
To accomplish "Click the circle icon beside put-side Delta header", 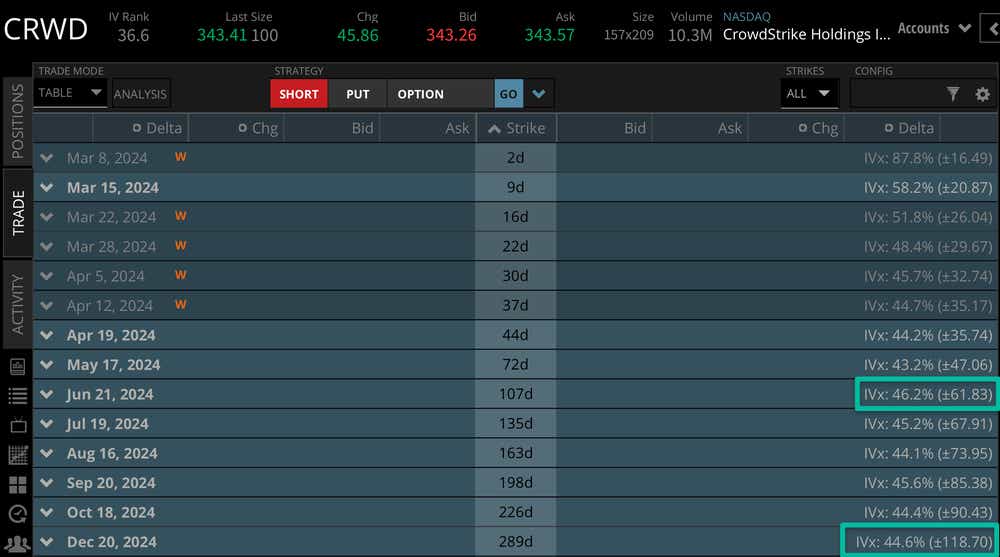I will pos(889,128).
